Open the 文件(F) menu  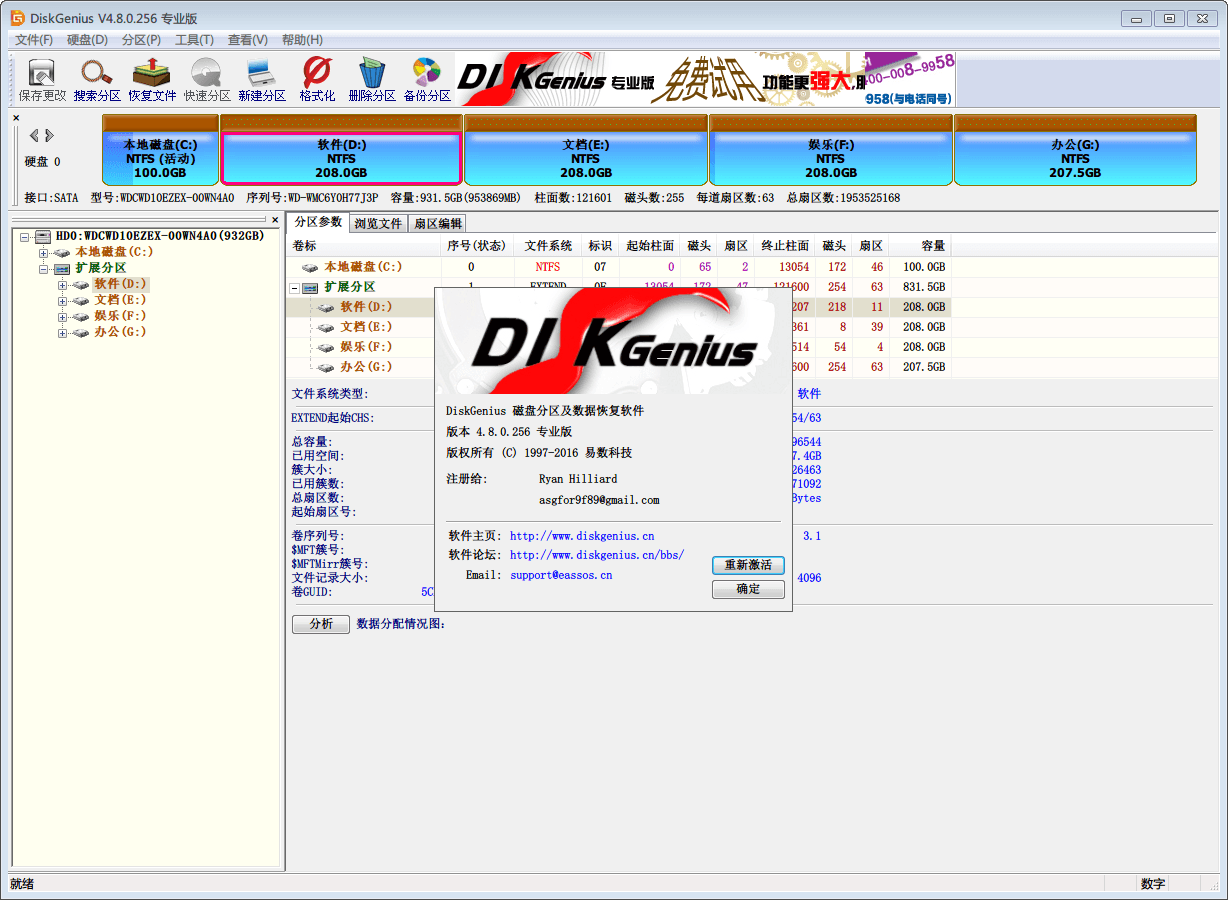34,40
